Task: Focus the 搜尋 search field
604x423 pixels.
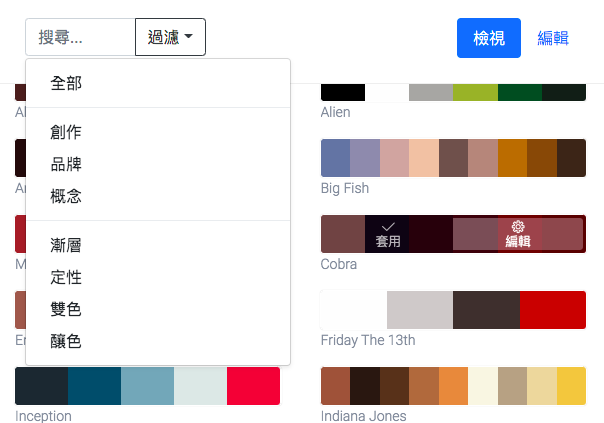Action: click(80, 37)
